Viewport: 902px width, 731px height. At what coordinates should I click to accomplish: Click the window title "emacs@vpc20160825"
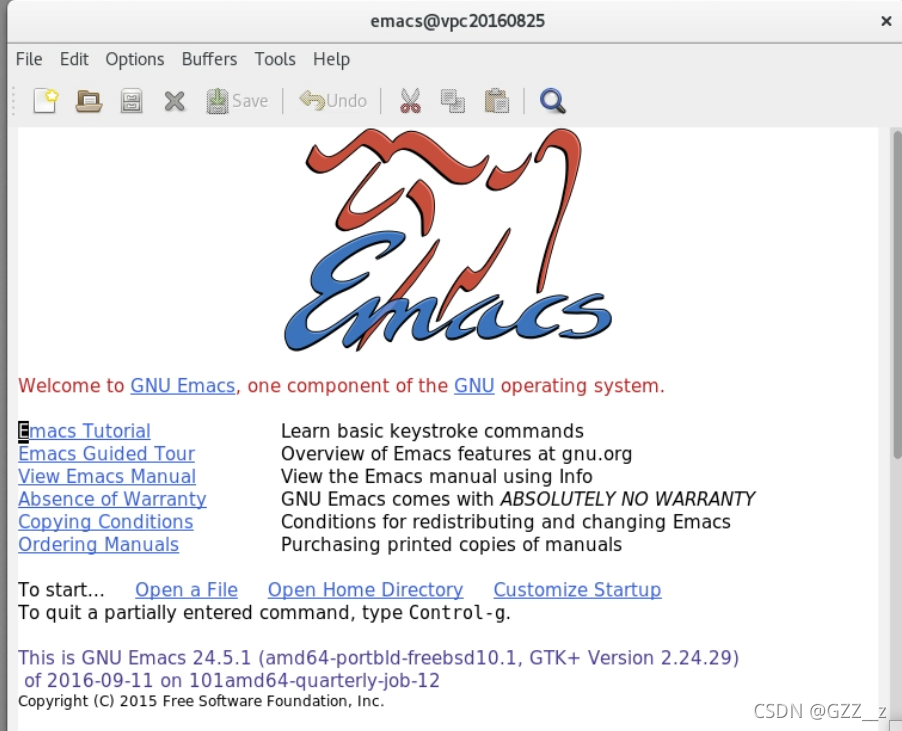coord(457,21)
